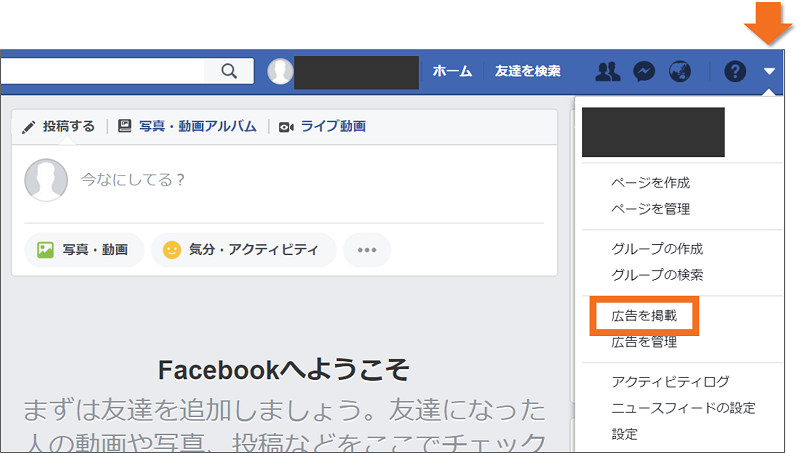Choose グループの作成 from the menu
The width and height of the screenshot is (800, 453).
[657, 249]
